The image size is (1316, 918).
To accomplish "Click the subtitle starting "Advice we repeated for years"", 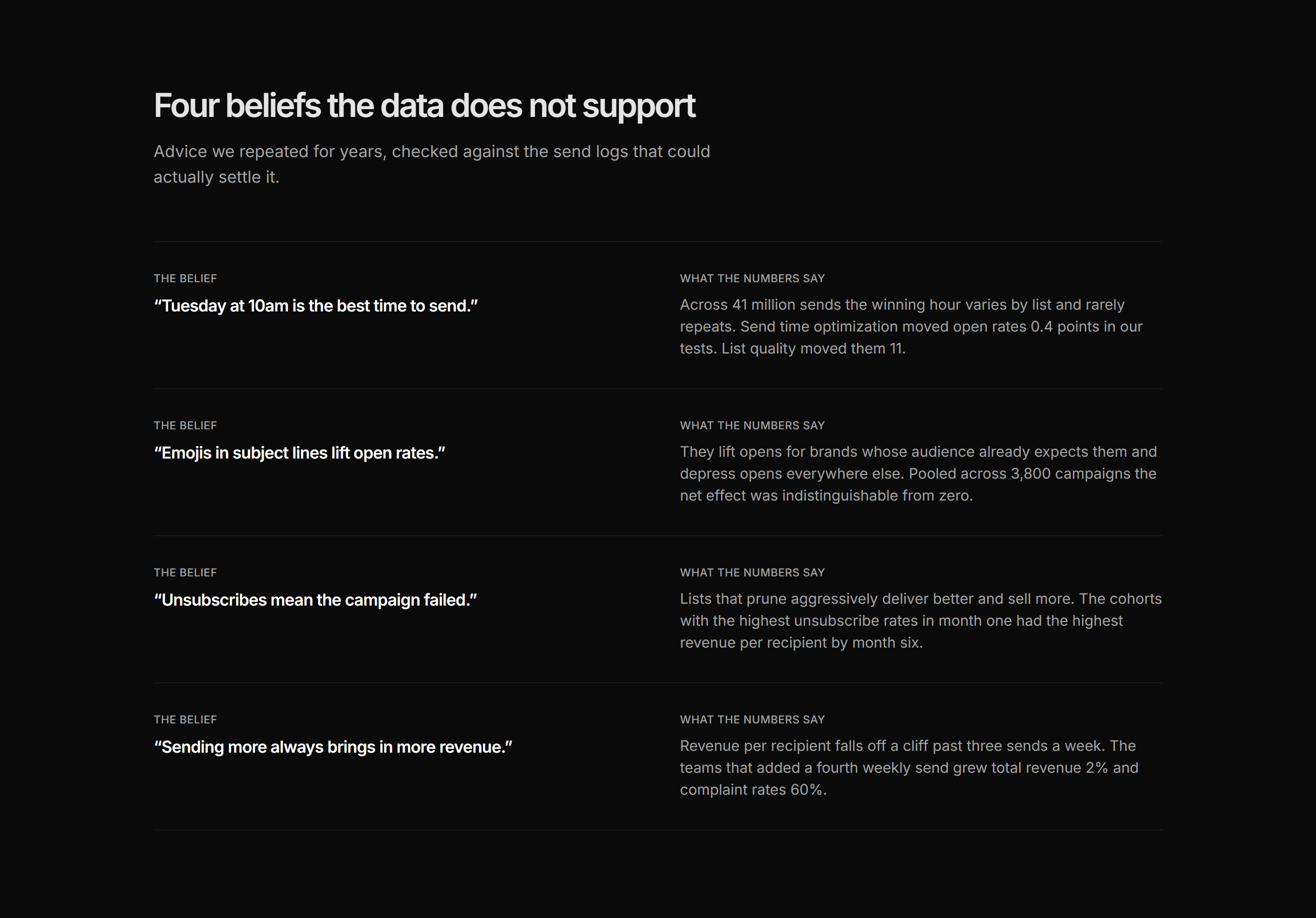I will click(432, 164).
